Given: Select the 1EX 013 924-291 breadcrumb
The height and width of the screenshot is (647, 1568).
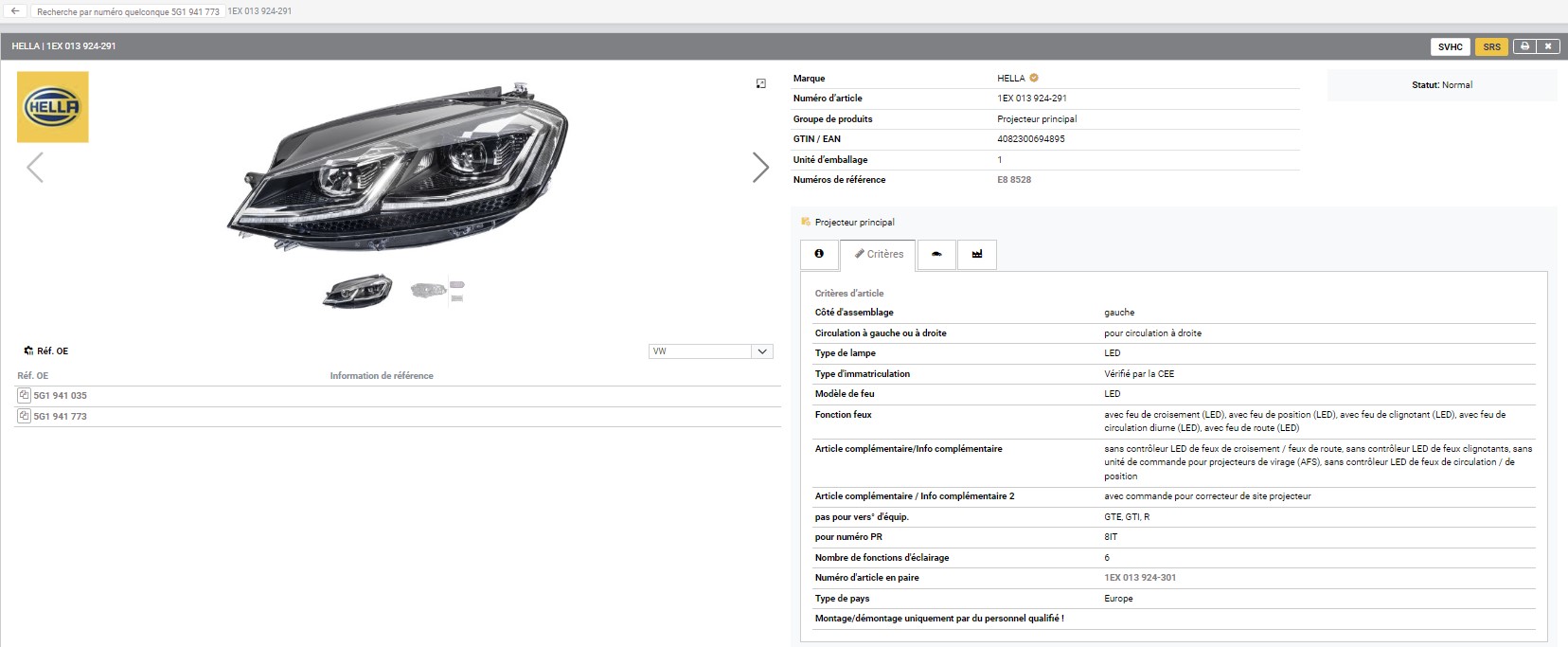Looking at the screenshot, I should (259, 11).
